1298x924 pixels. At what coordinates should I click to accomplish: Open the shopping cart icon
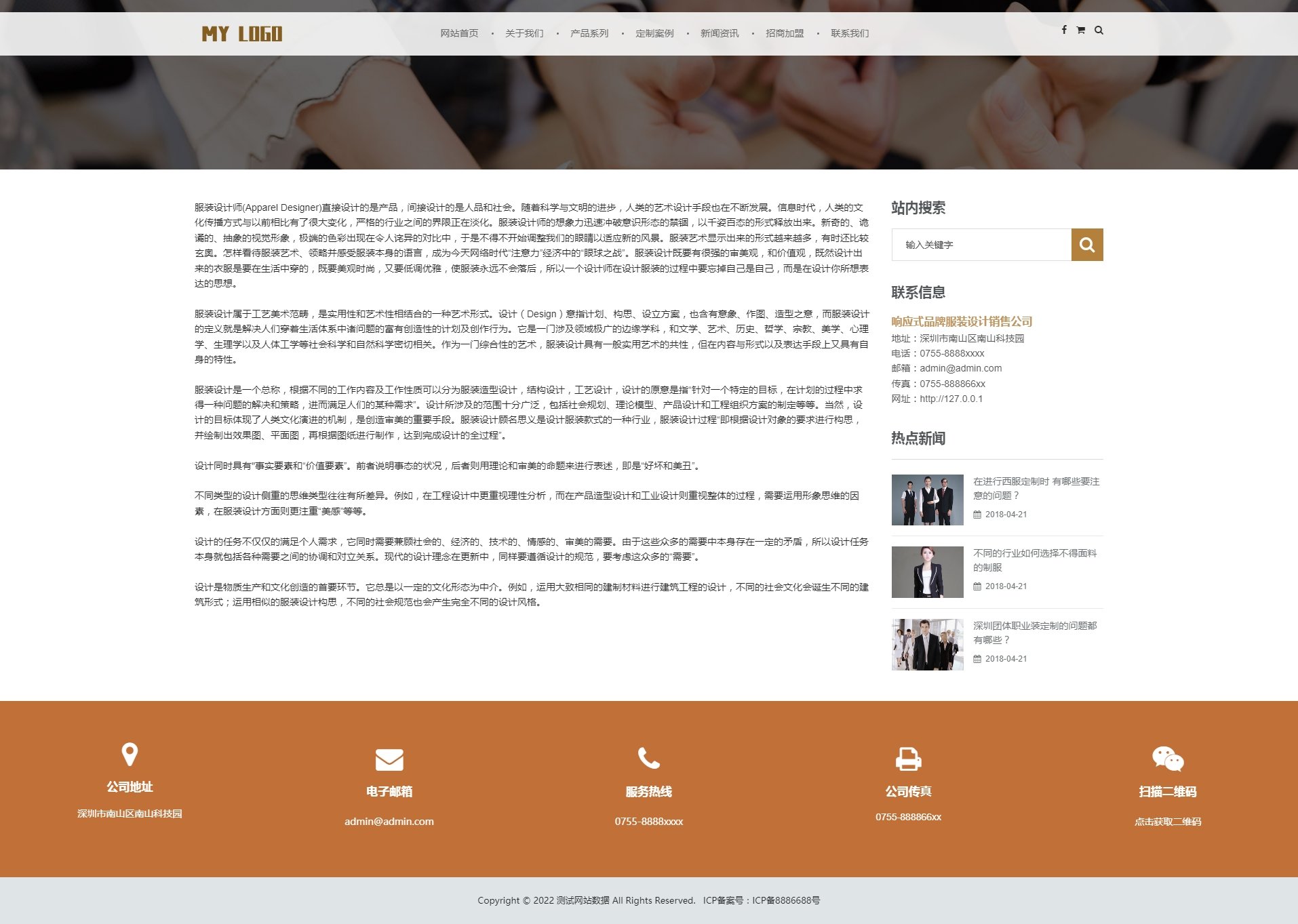(x=1080, y=30)
